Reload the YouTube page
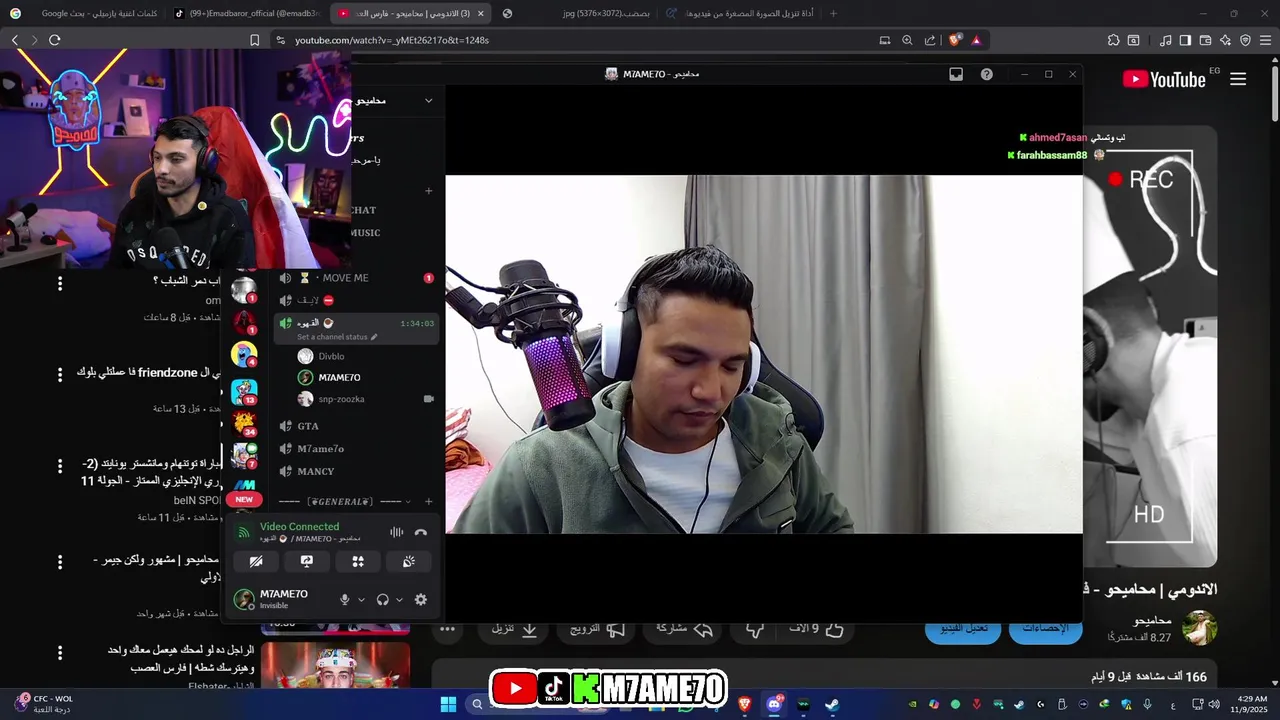 point(54,40)
